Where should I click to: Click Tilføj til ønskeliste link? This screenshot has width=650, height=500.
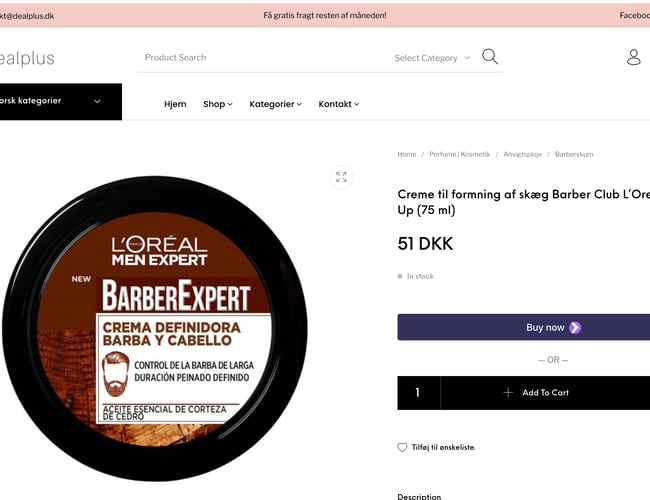click(444, 447)
